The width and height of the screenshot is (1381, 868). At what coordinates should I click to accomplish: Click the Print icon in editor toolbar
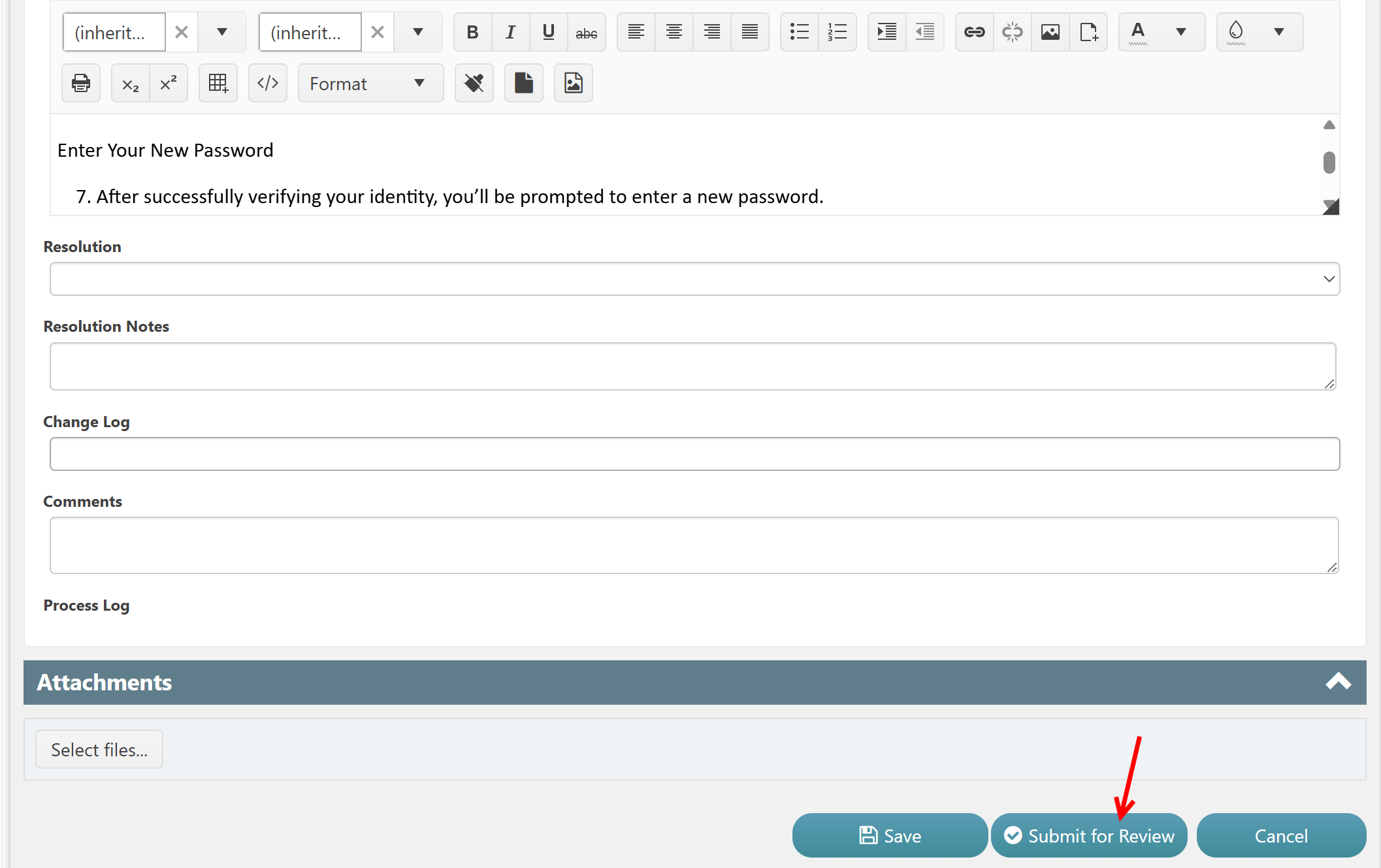click(x=81, y=84)
